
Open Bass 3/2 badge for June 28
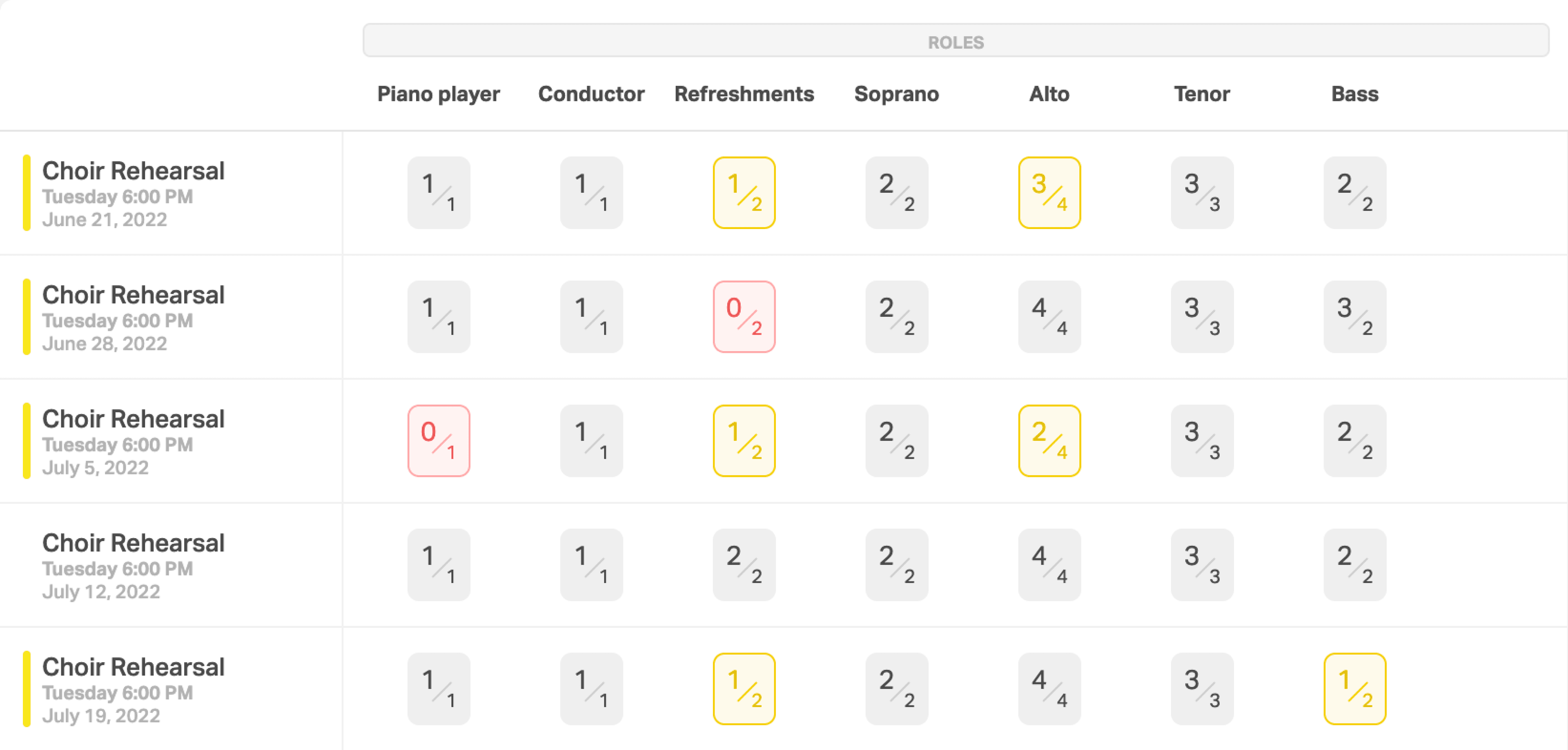[x=1355, y=316]
